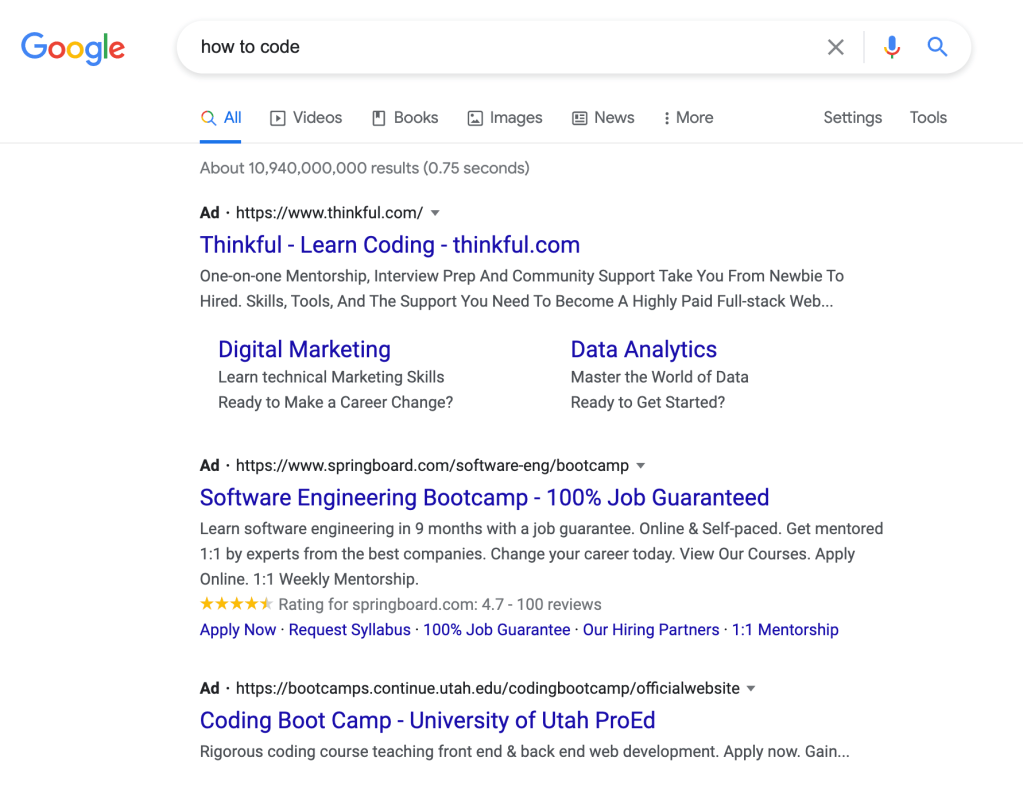The image size is (1023, 796).
Task: Open the Videos search tab
Action: click(306, 118)
